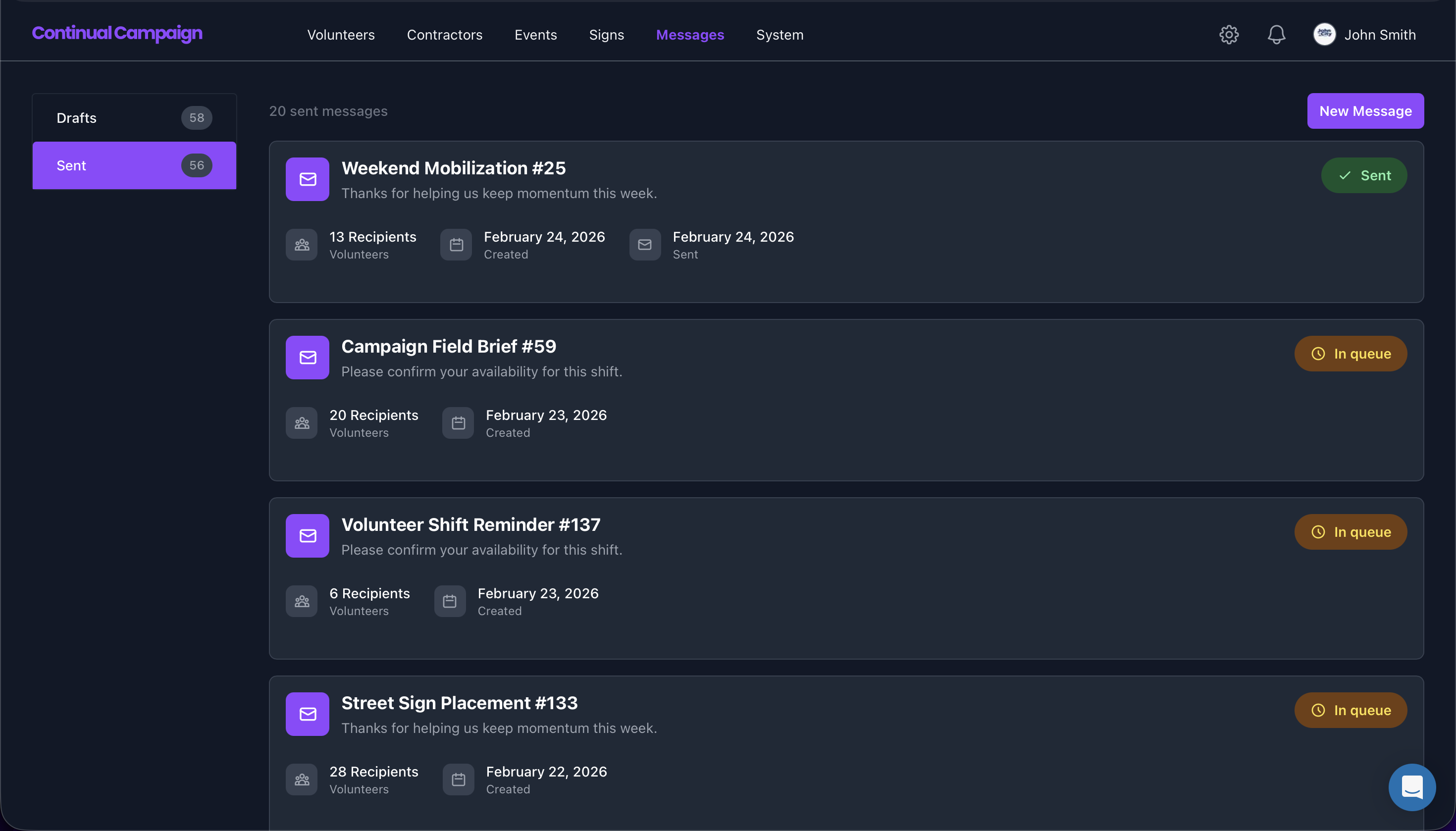The height and width of the screenshot is (831, 1456).
Task: Click the New Message button
Action: [1365, 111]
